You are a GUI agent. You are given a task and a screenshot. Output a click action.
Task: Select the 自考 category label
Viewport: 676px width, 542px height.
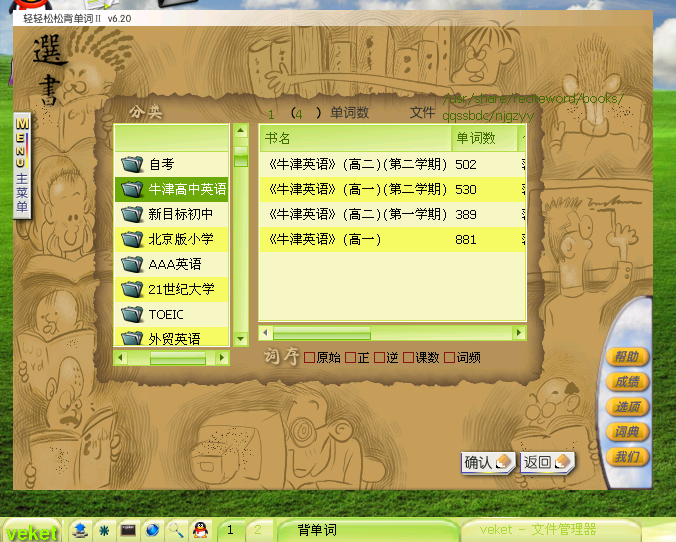pos(162,164)
